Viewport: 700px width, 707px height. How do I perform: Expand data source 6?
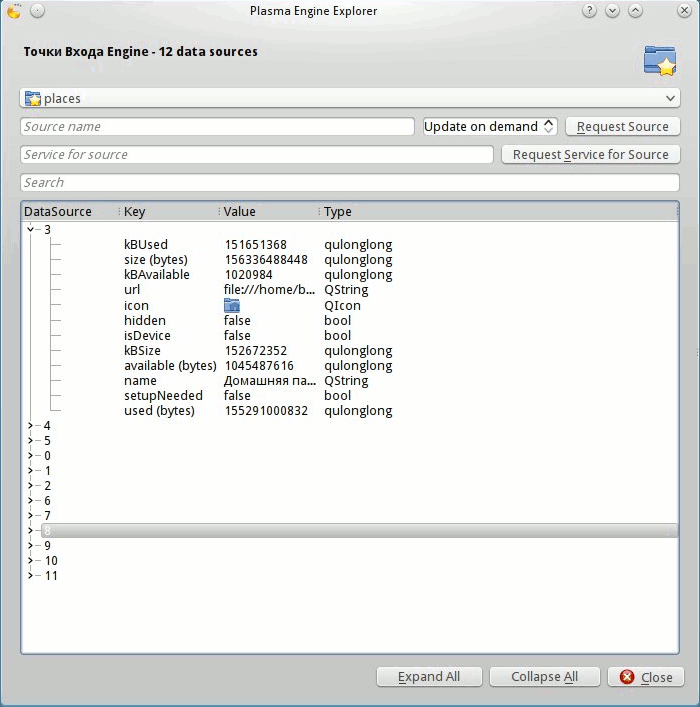[30, 500]
